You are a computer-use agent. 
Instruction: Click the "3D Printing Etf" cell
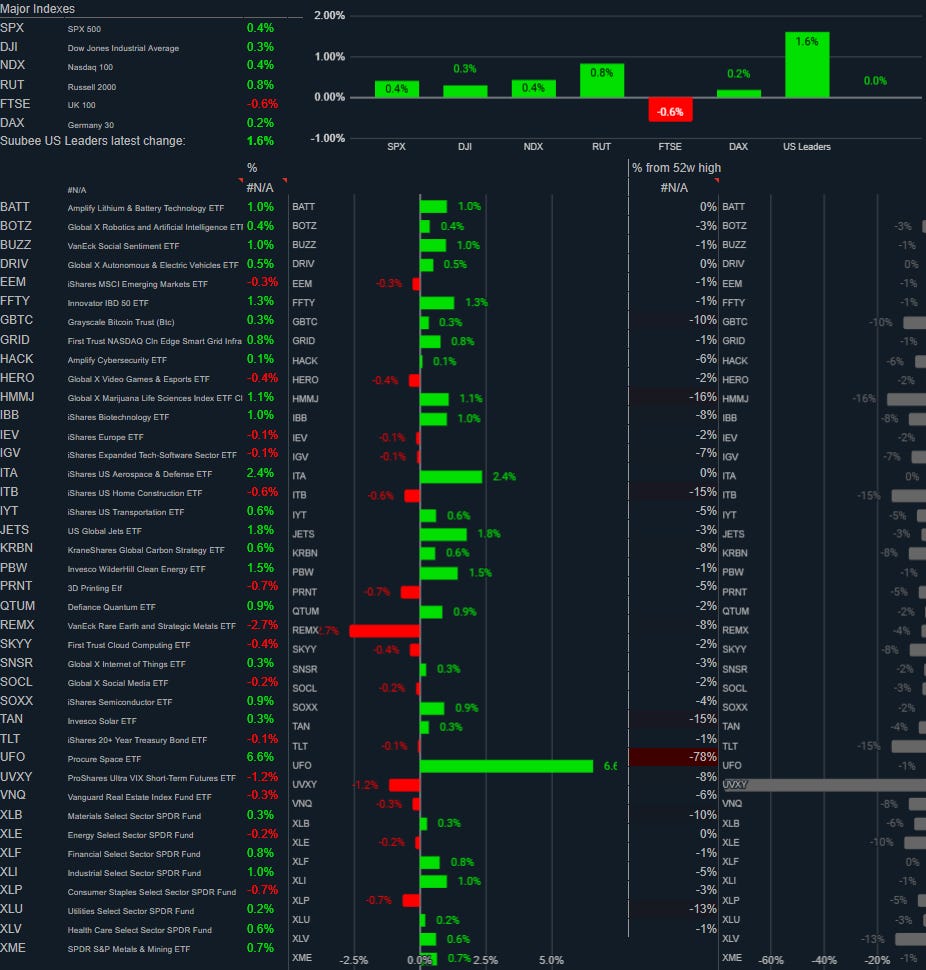coord(95,588)
